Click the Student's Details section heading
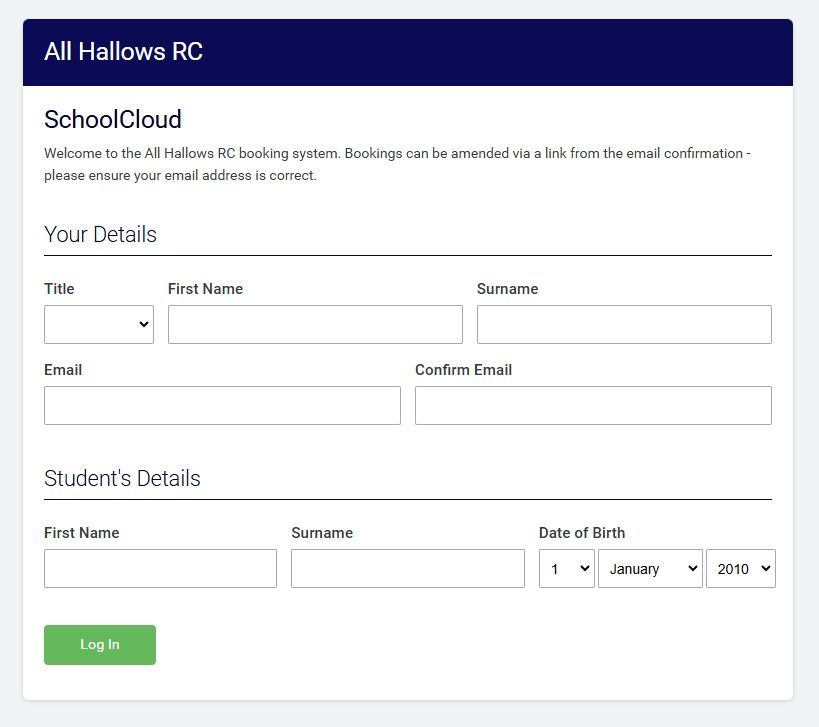Image resolution: width=819 pixels, height=727 pixels. pyautogui.click(x=122, y=478)
